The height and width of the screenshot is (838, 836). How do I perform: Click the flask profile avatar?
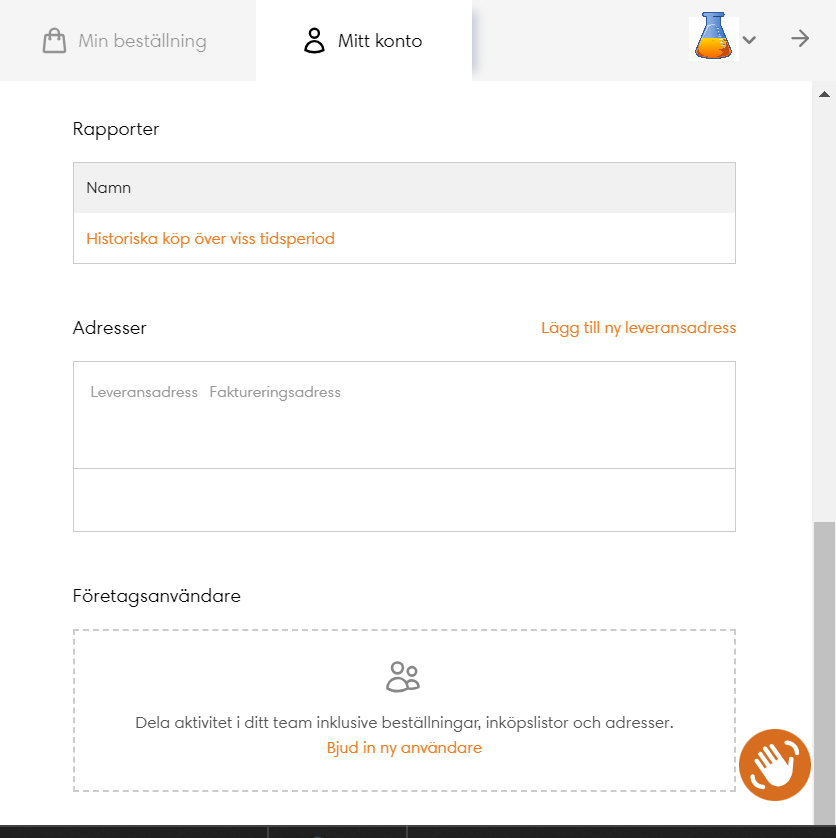pyautogui.click(x=713, y=36)
